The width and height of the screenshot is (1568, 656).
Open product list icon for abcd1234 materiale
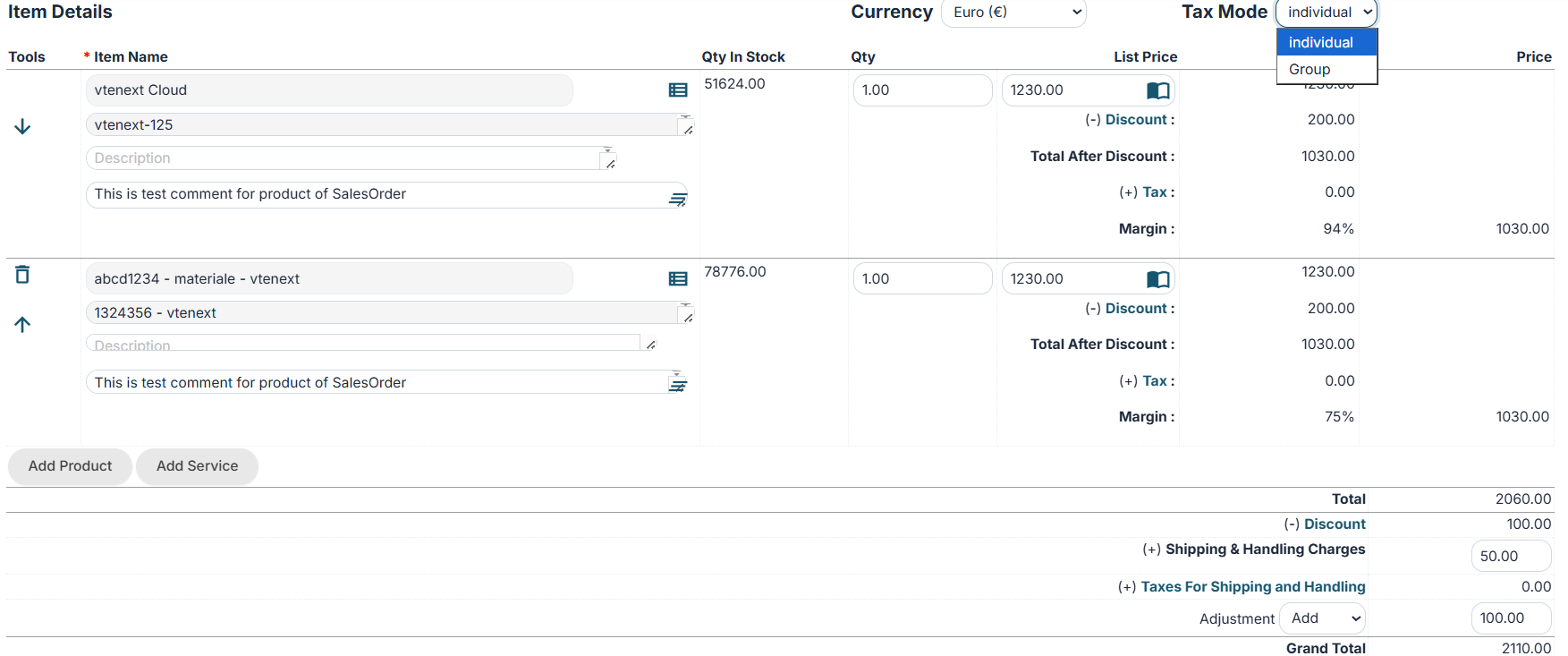click(x=678, y=279)
